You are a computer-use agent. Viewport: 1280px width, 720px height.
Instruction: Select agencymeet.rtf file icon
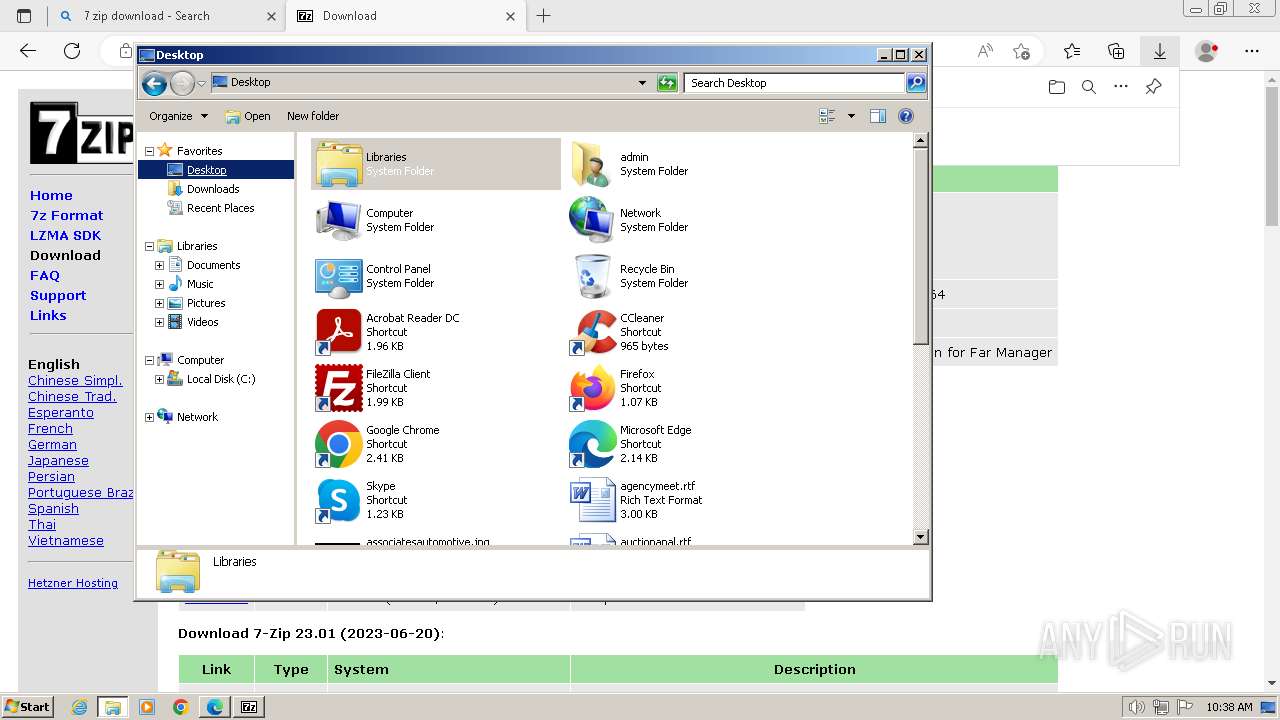click(x=592, y=500)
